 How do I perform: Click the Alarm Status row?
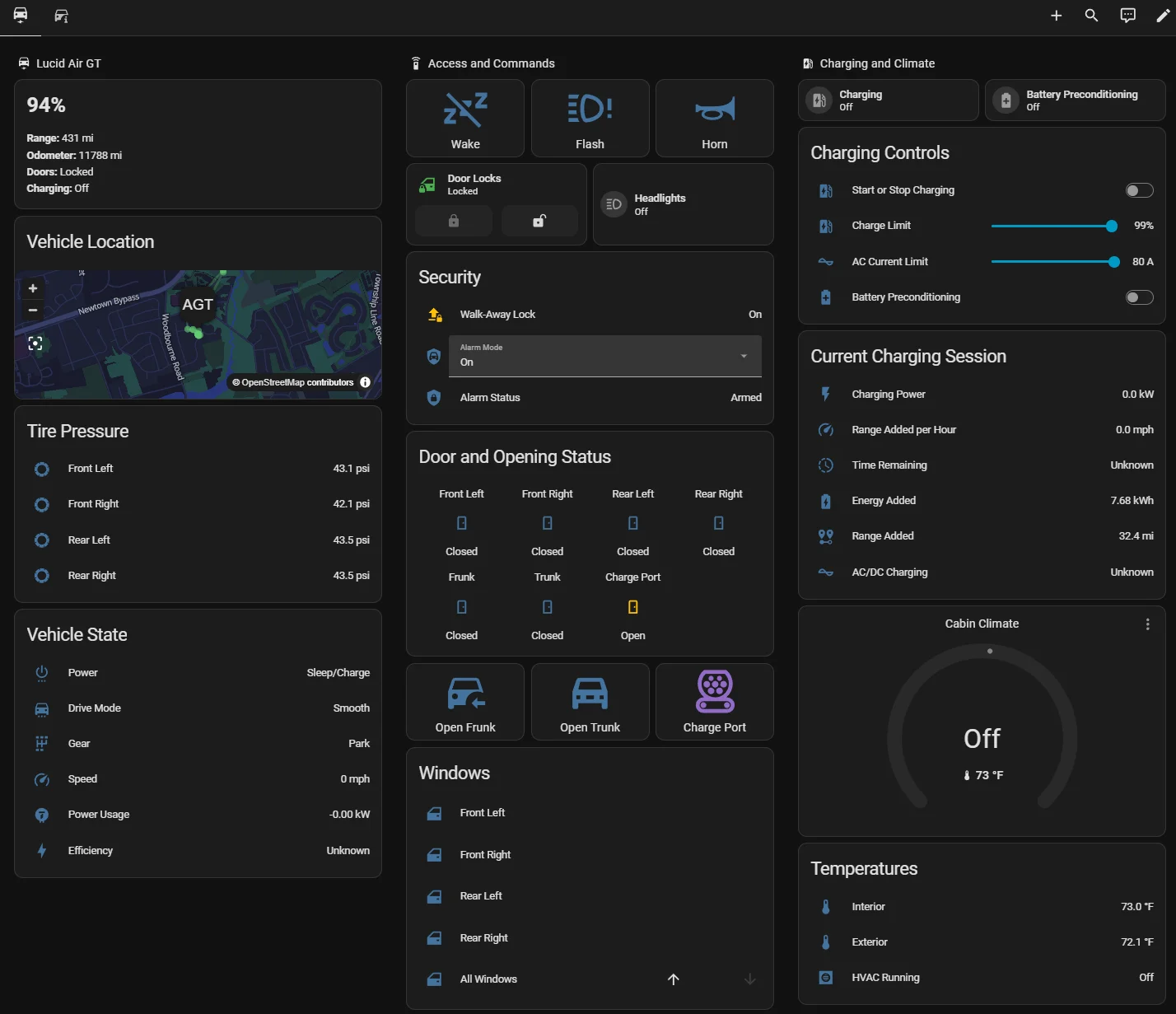(x=590, y=398)
